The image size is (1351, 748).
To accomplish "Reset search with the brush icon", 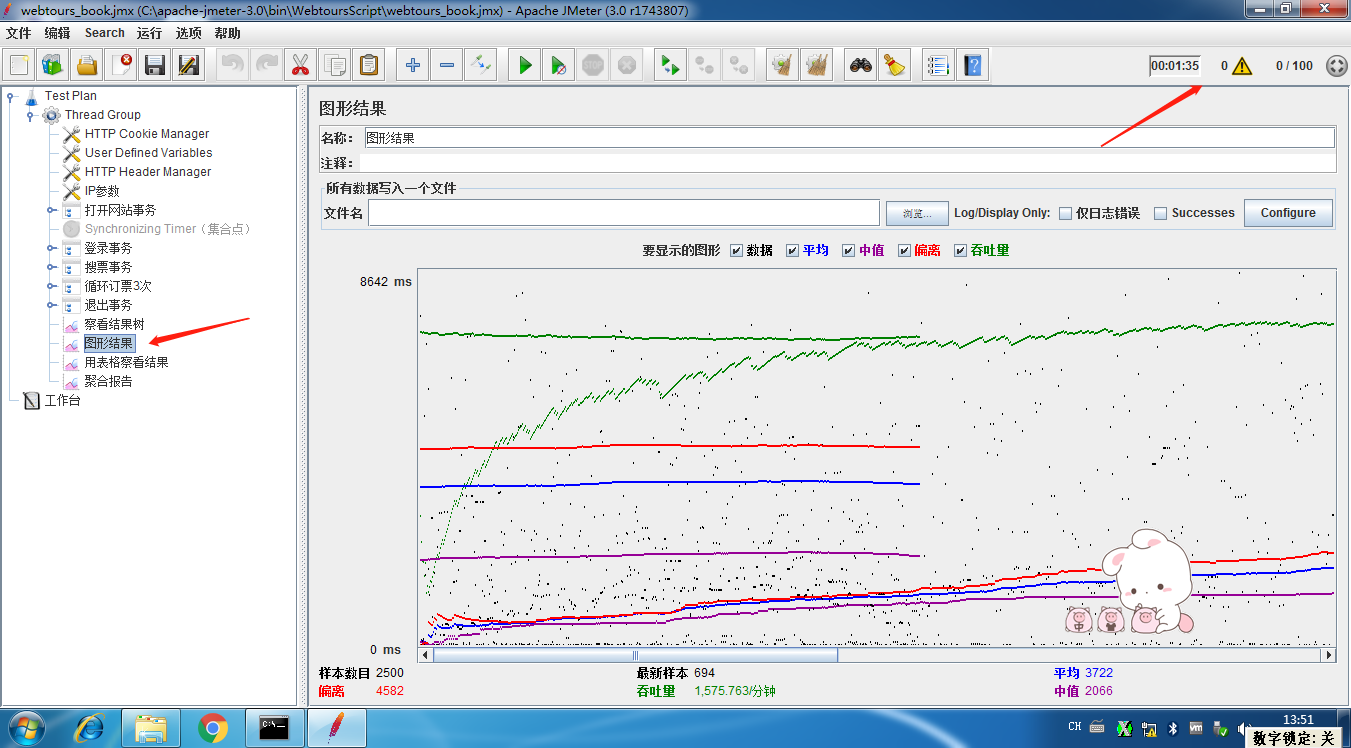I will pyautogui.click(x=895, y=66).
